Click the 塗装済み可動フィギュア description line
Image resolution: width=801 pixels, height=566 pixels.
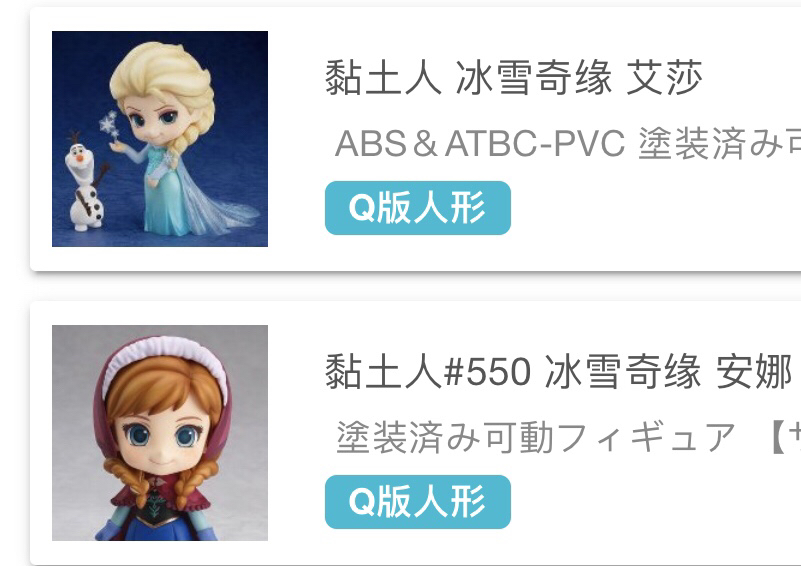pyautogui.click(x=535, y=437)
